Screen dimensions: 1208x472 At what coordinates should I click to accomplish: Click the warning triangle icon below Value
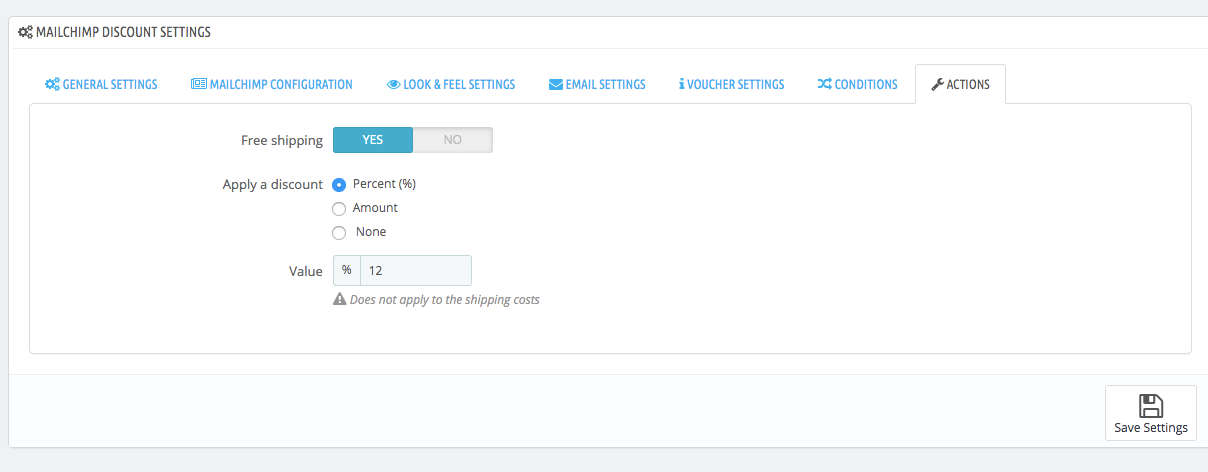tap(340, 300)
